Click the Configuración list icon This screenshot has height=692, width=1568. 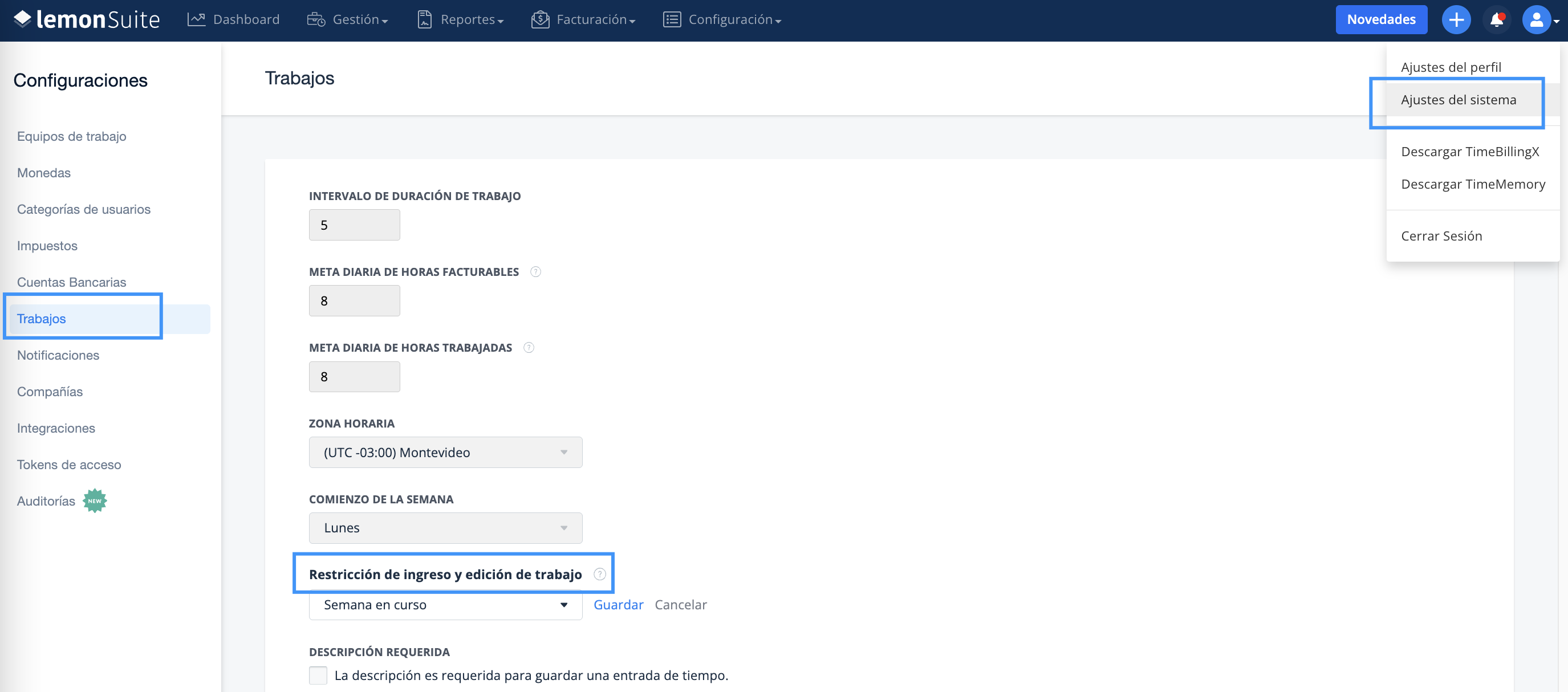click(672, 19)
